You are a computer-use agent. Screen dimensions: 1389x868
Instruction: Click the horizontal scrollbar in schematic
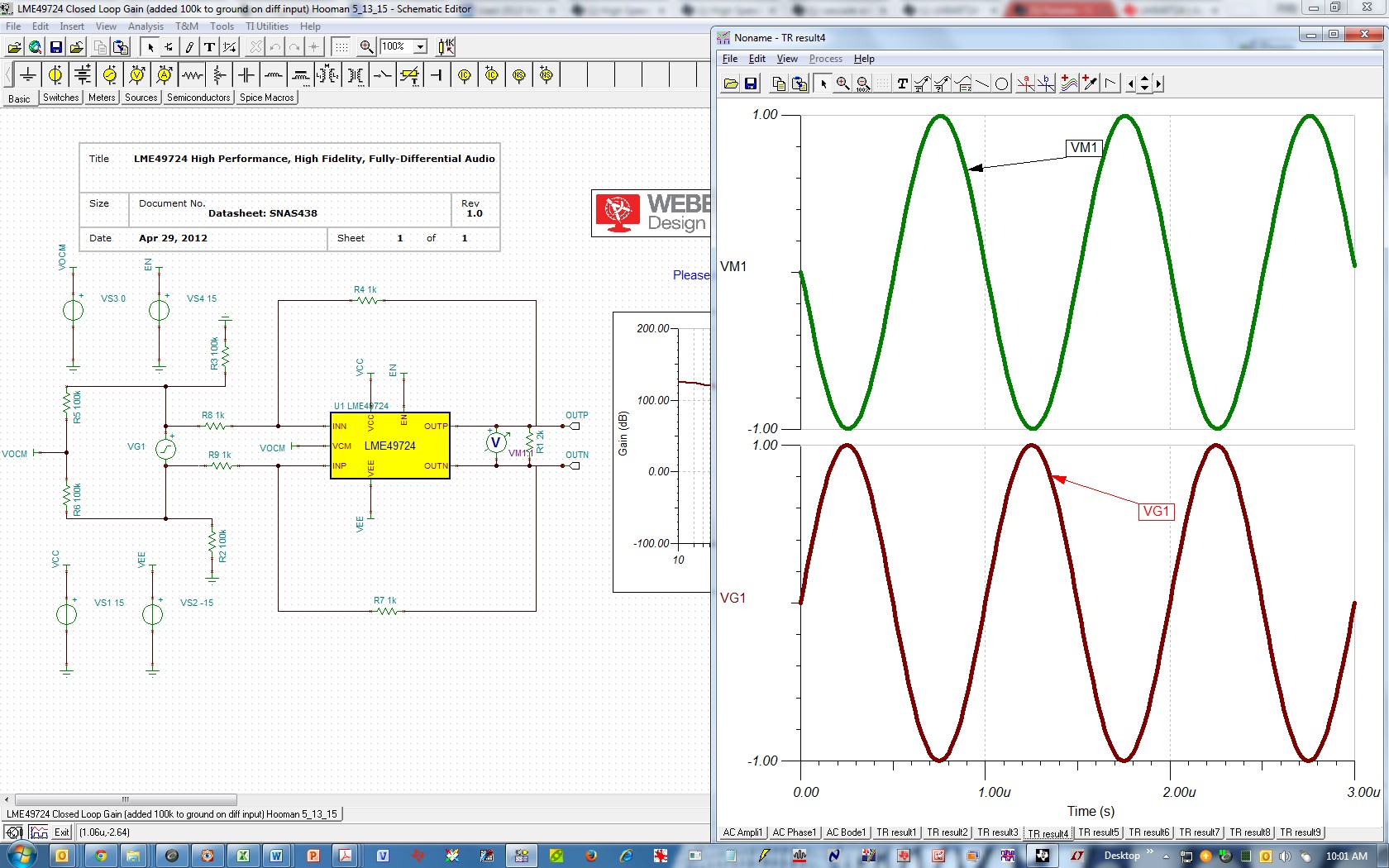[x=126, y=799]
